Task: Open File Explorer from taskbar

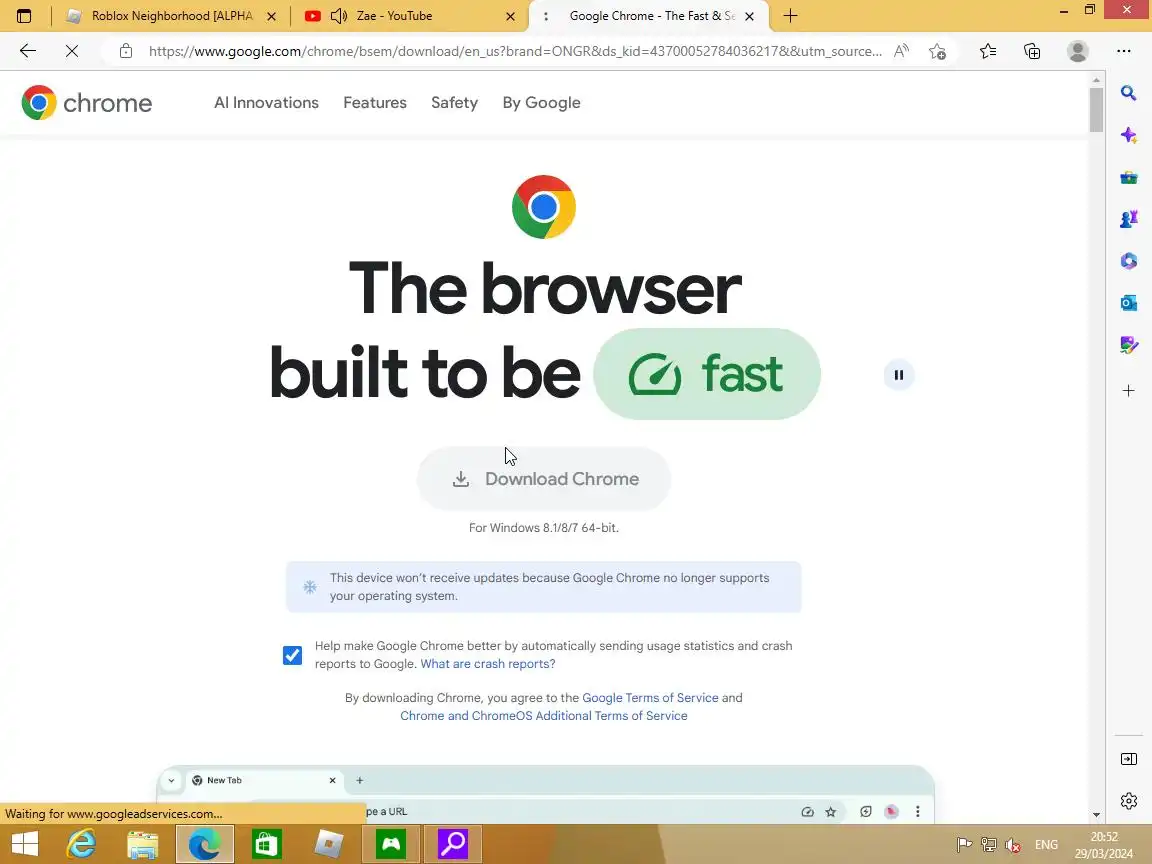Action: pos(143,845)
